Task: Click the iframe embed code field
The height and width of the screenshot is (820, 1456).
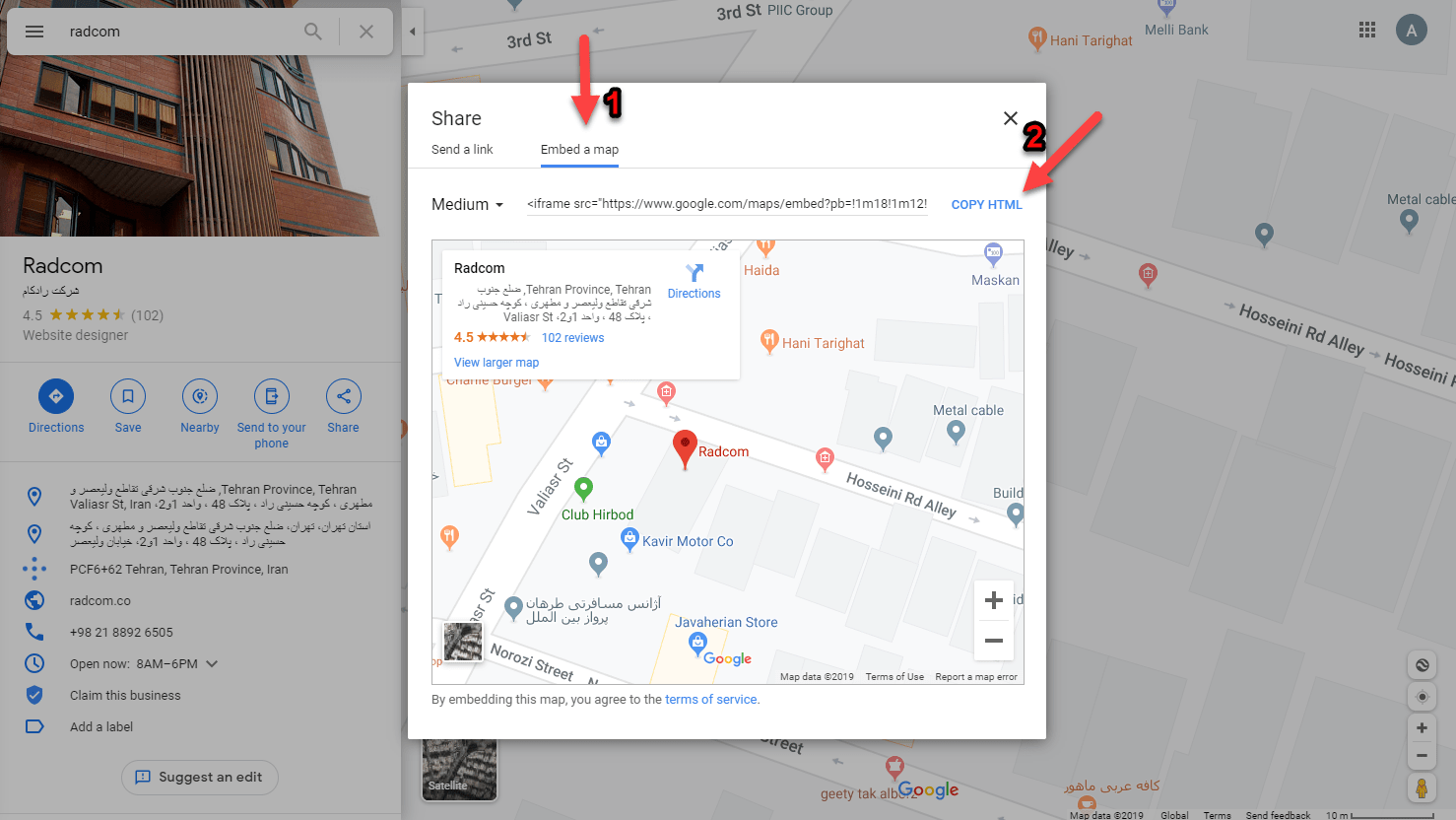Action: click(727, 204)
